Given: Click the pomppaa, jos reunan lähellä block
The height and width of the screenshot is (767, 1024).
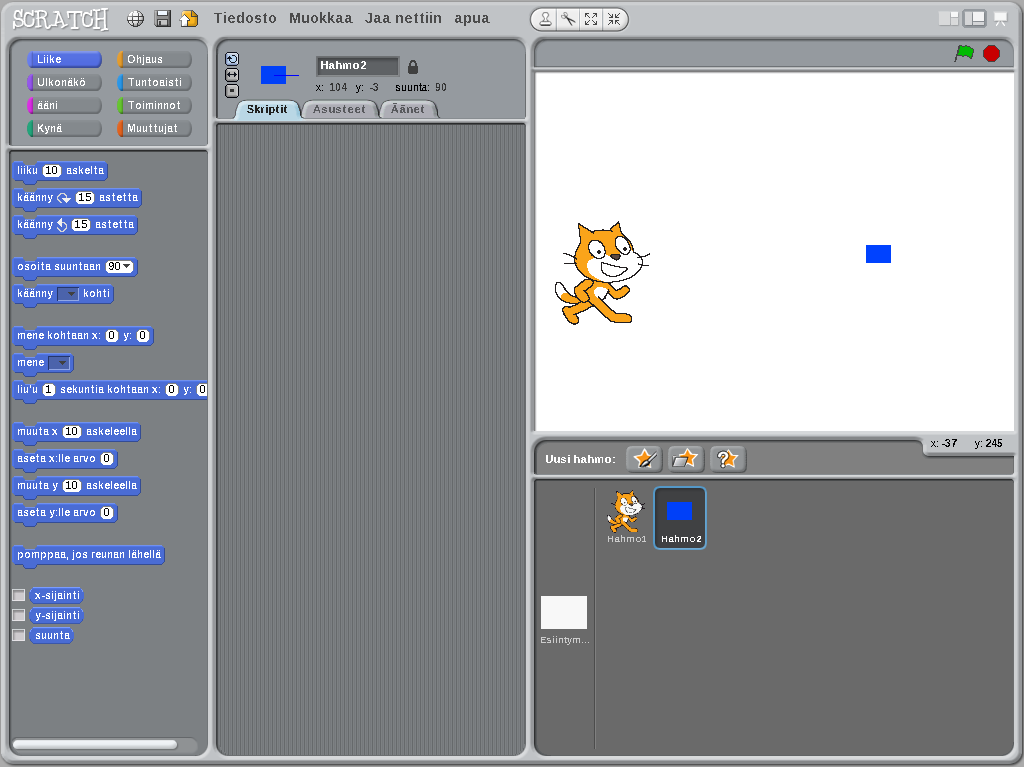Looking at the screenshot, I should coord(89,555).
